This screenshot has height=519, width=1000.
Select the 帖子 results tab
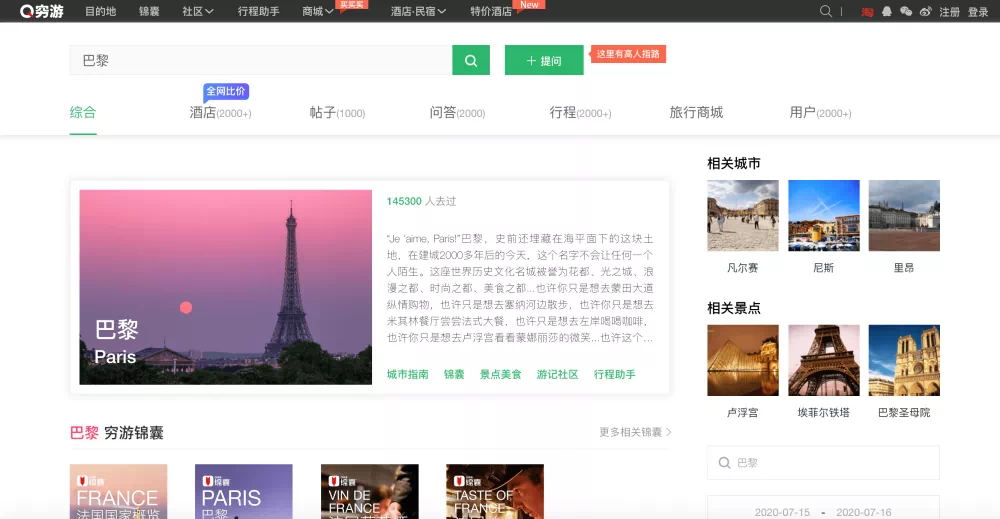click(337, 113)
